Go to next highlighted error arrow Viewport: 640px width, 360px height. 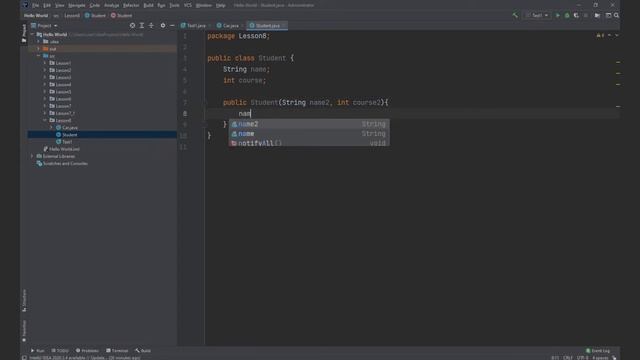[x=617, y=36]
